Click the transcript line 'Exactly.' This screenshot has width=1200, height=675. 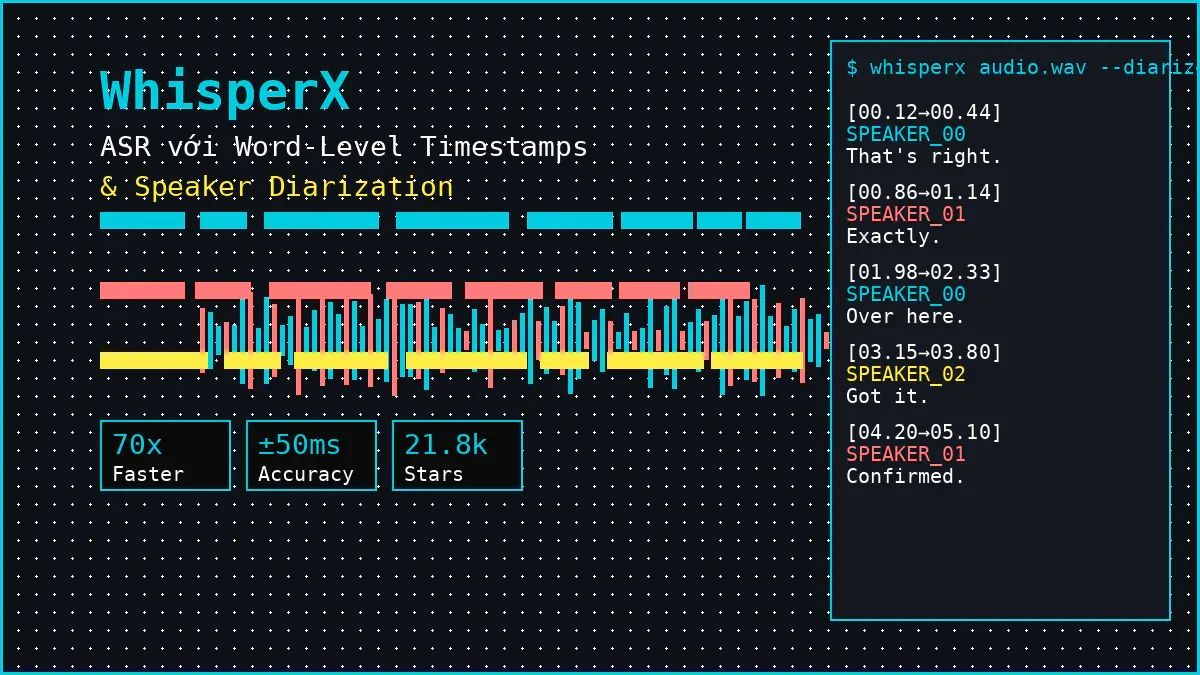894,236
